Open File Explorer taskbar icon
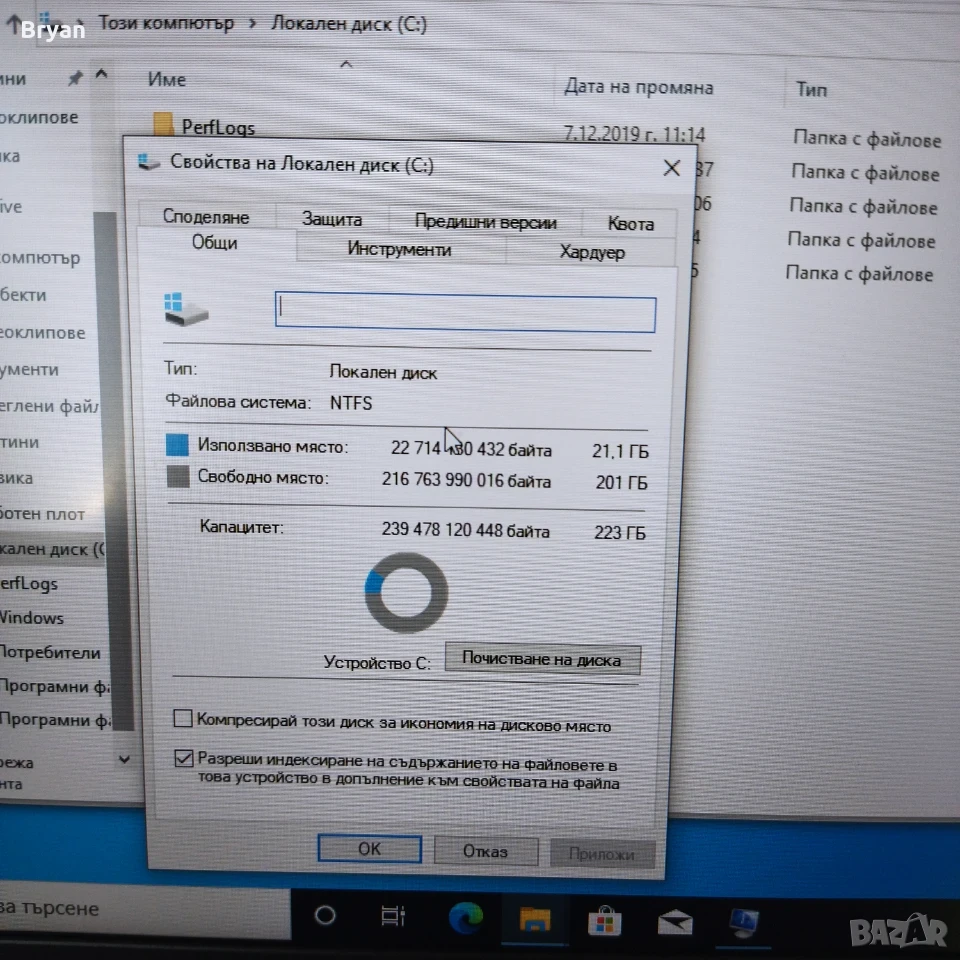This screenshot has width=960, height=960. coord(534,920)
